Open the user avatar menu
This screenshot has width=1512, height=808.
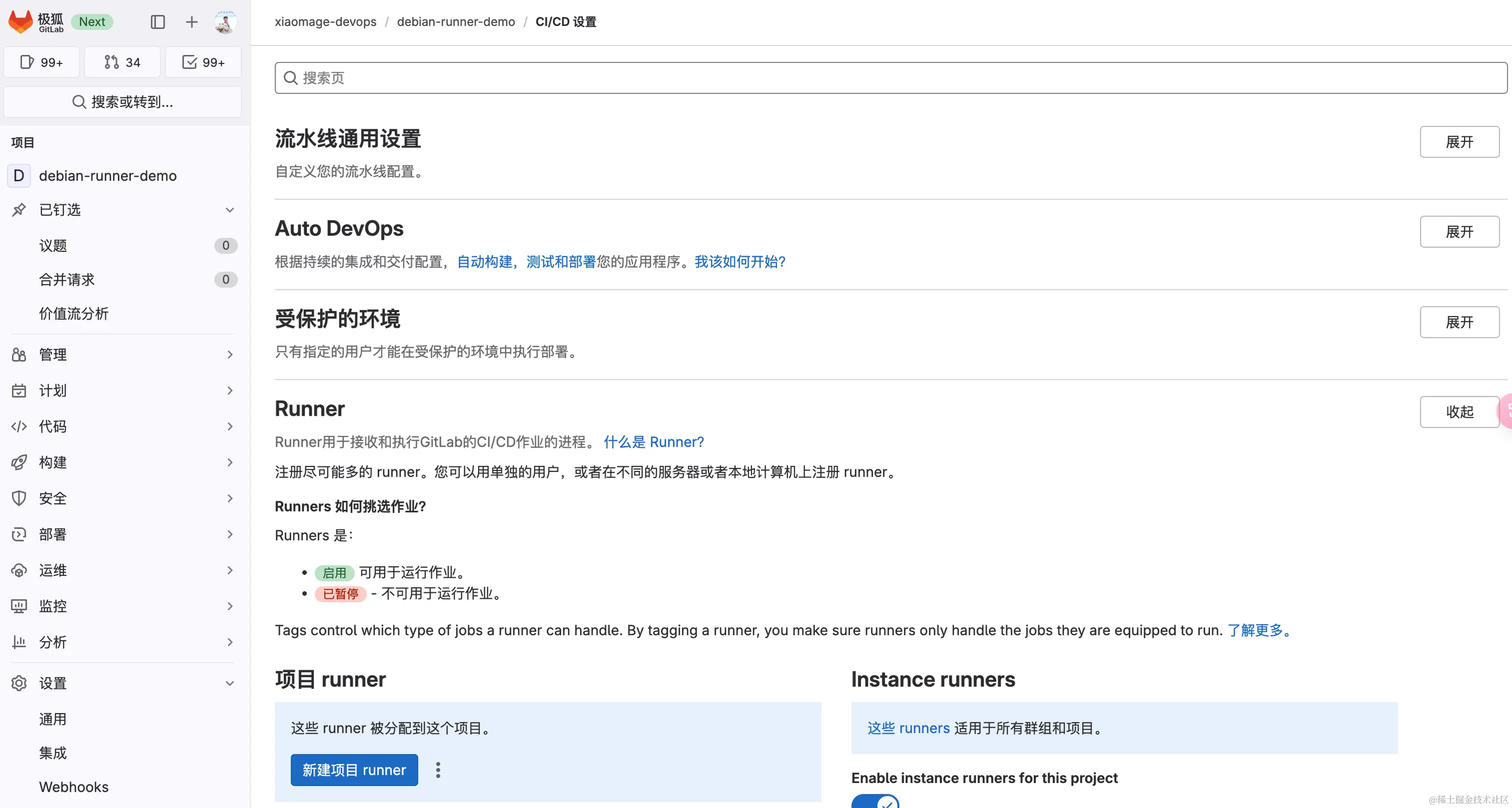coord(225,21)
